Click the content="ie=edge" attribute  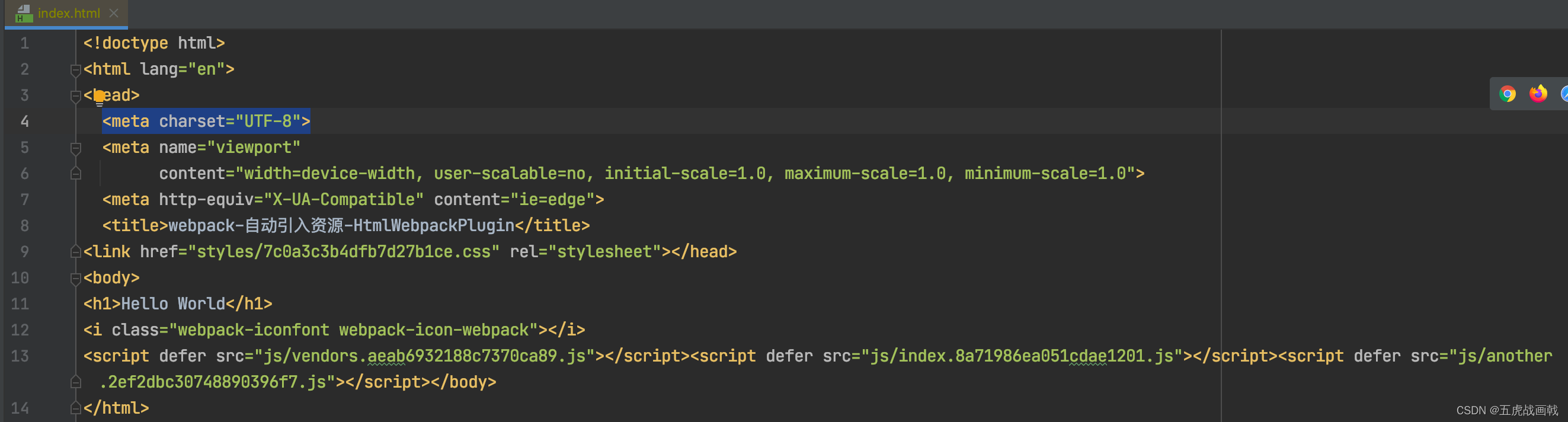tap(514, 200)
